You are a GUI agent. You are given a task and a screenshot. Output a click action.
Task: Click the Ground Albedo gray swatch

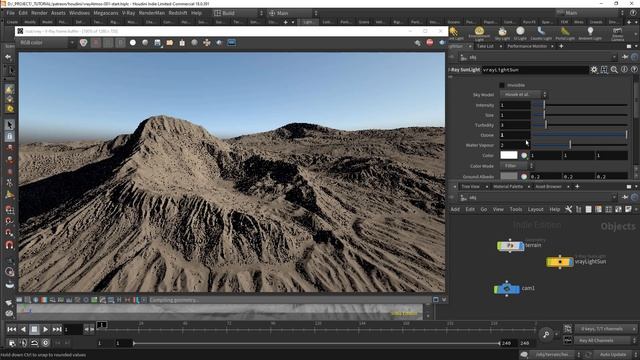(509, 176)
